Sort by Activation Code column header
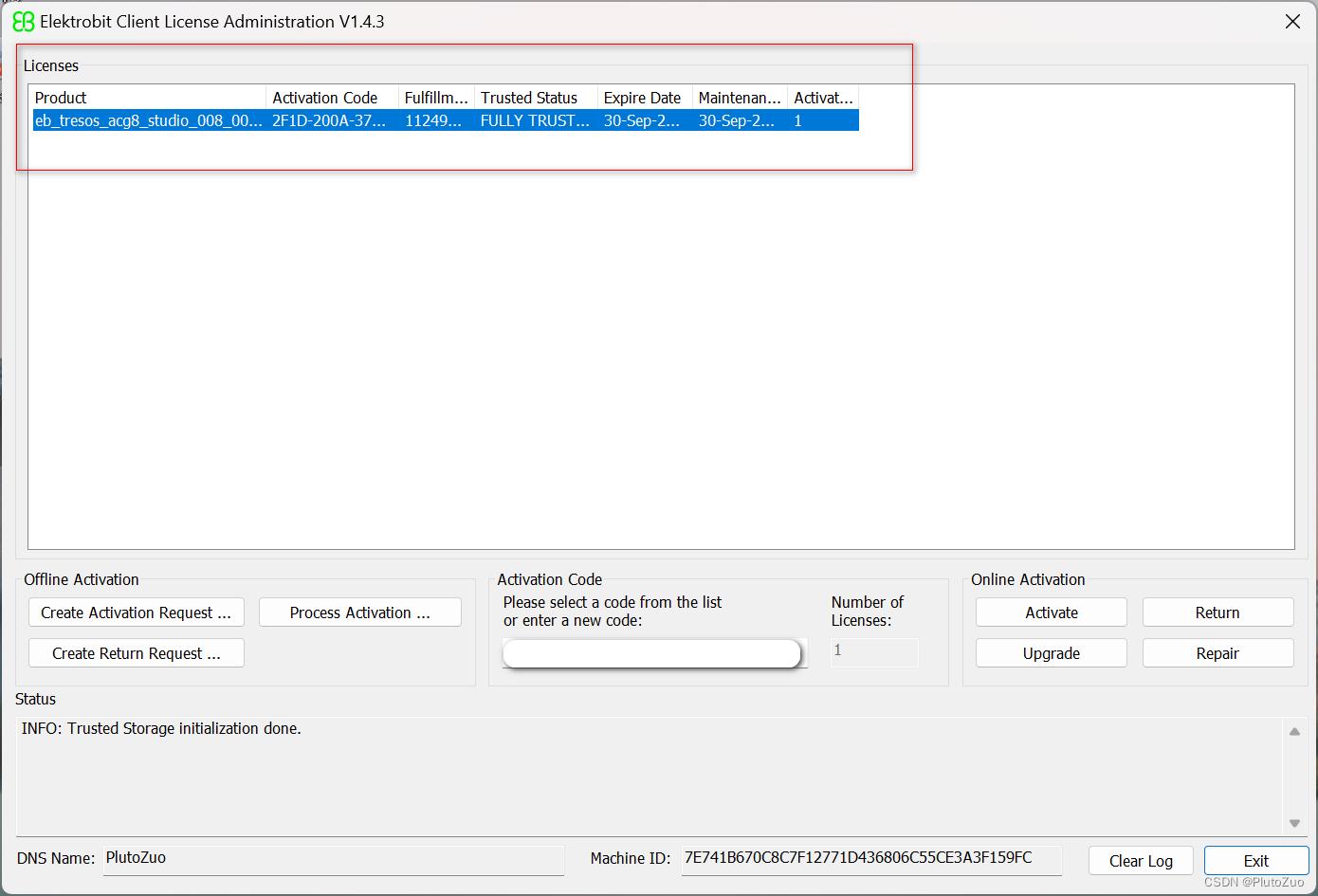 point(332,98)
